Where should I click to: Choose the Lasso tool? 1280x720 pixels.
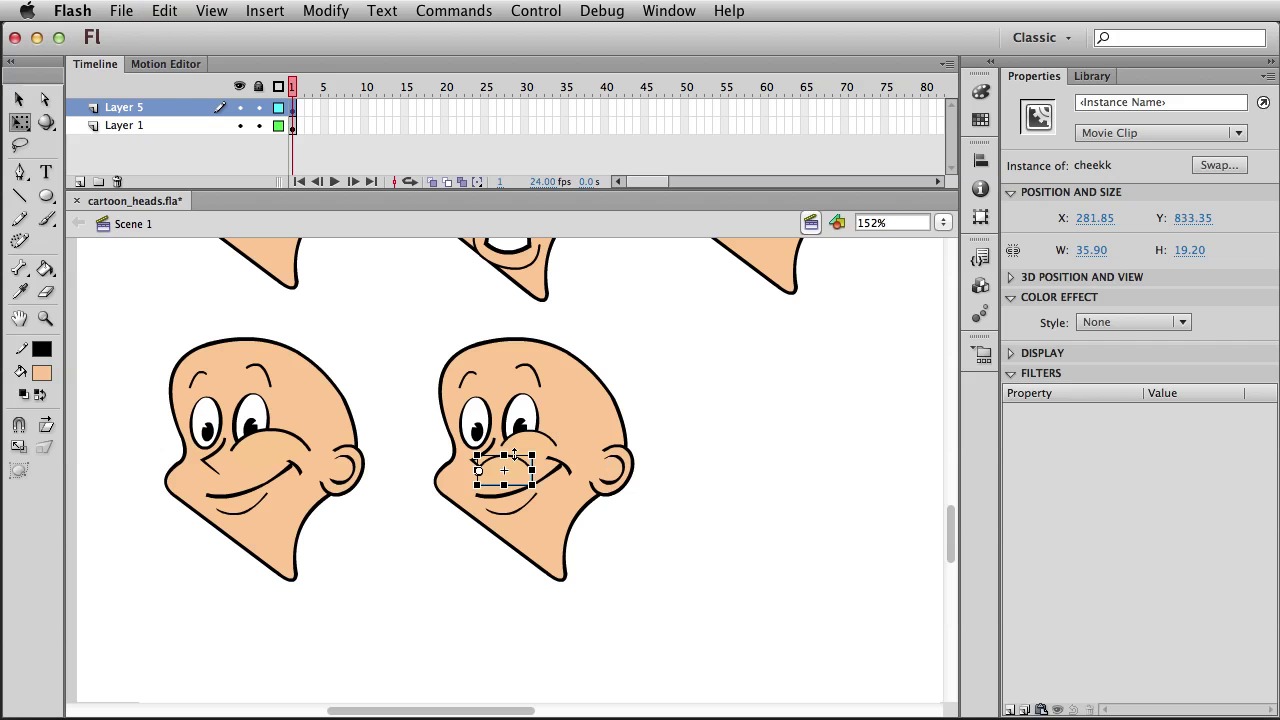20,146
